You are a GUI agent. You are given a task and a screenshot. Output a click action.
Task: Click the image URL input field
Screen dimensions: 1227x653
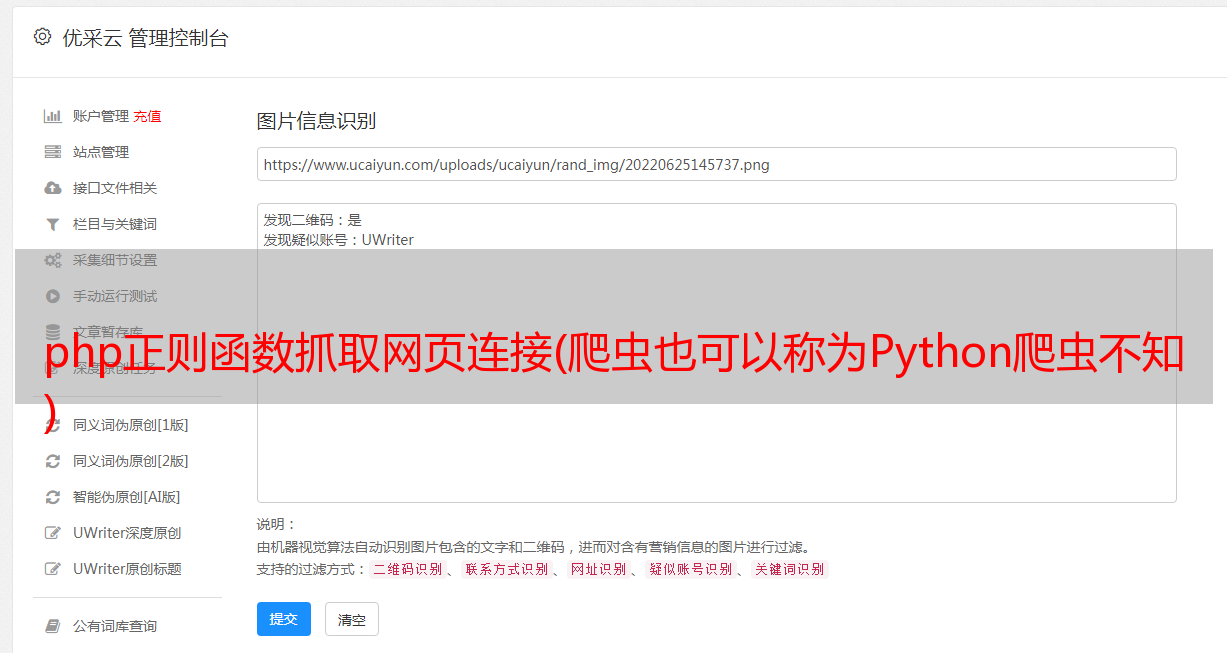pyautogui.click(x=716, y=164)
